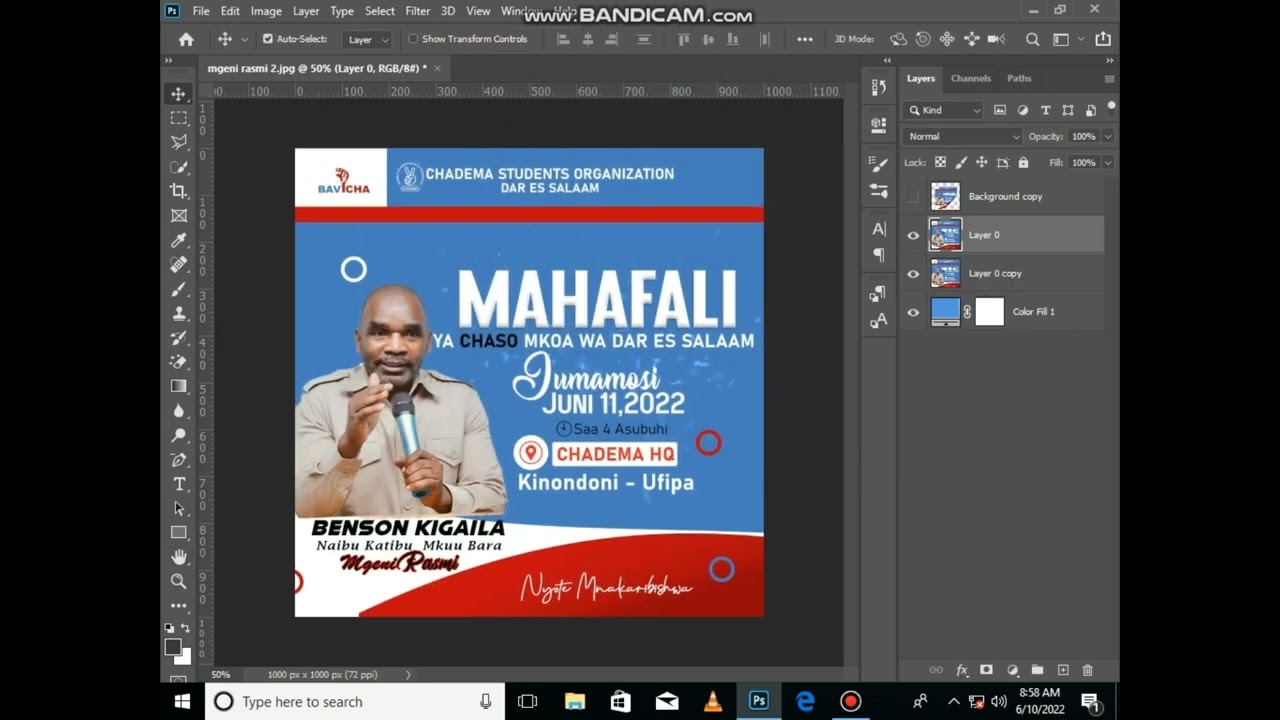Select the Rectangle shape tool
This screenshot has width=1280, height=720.
point(179,532)
